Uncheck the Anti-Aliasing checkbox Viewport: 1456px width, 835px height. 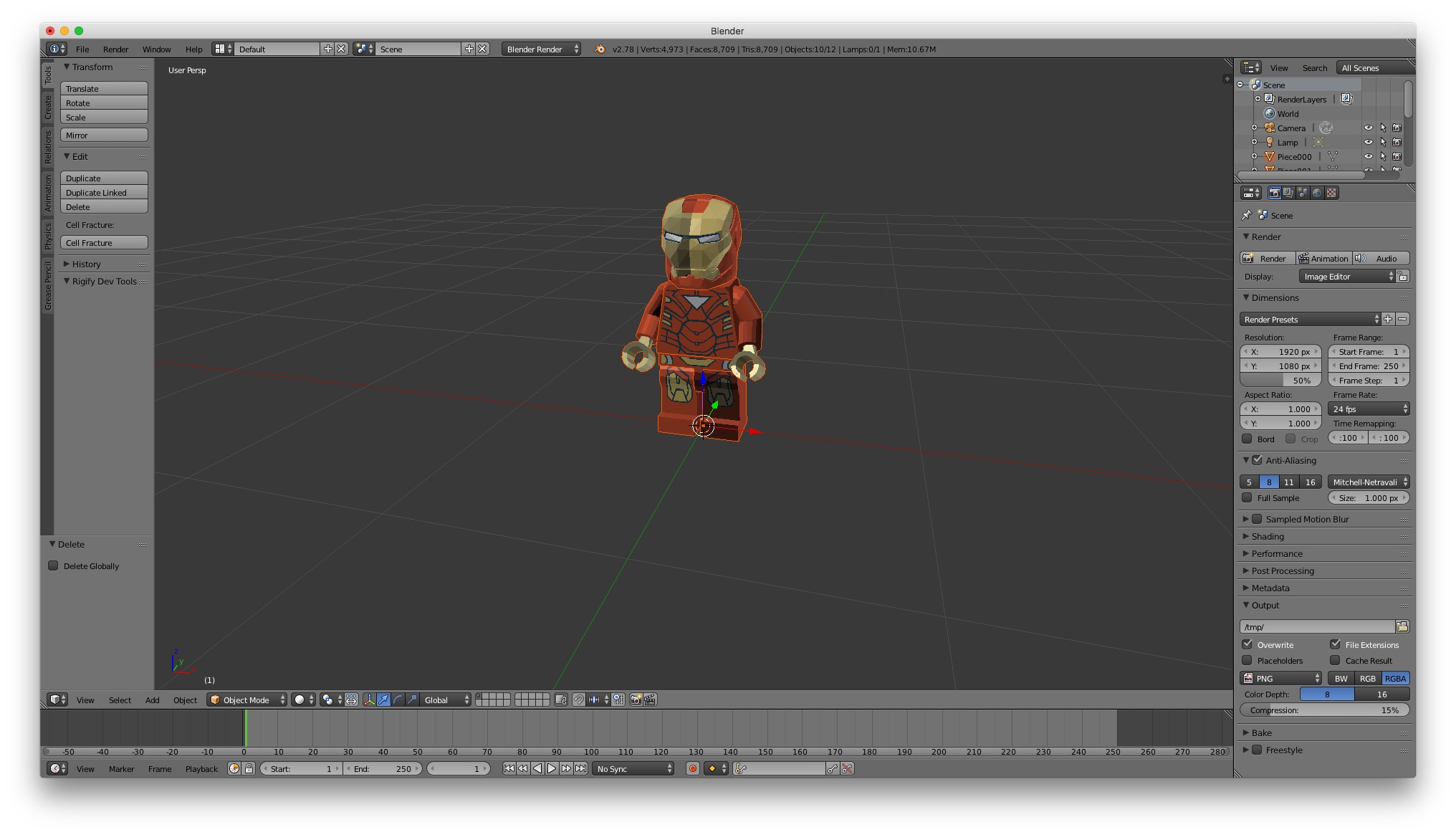(1258, 460)
